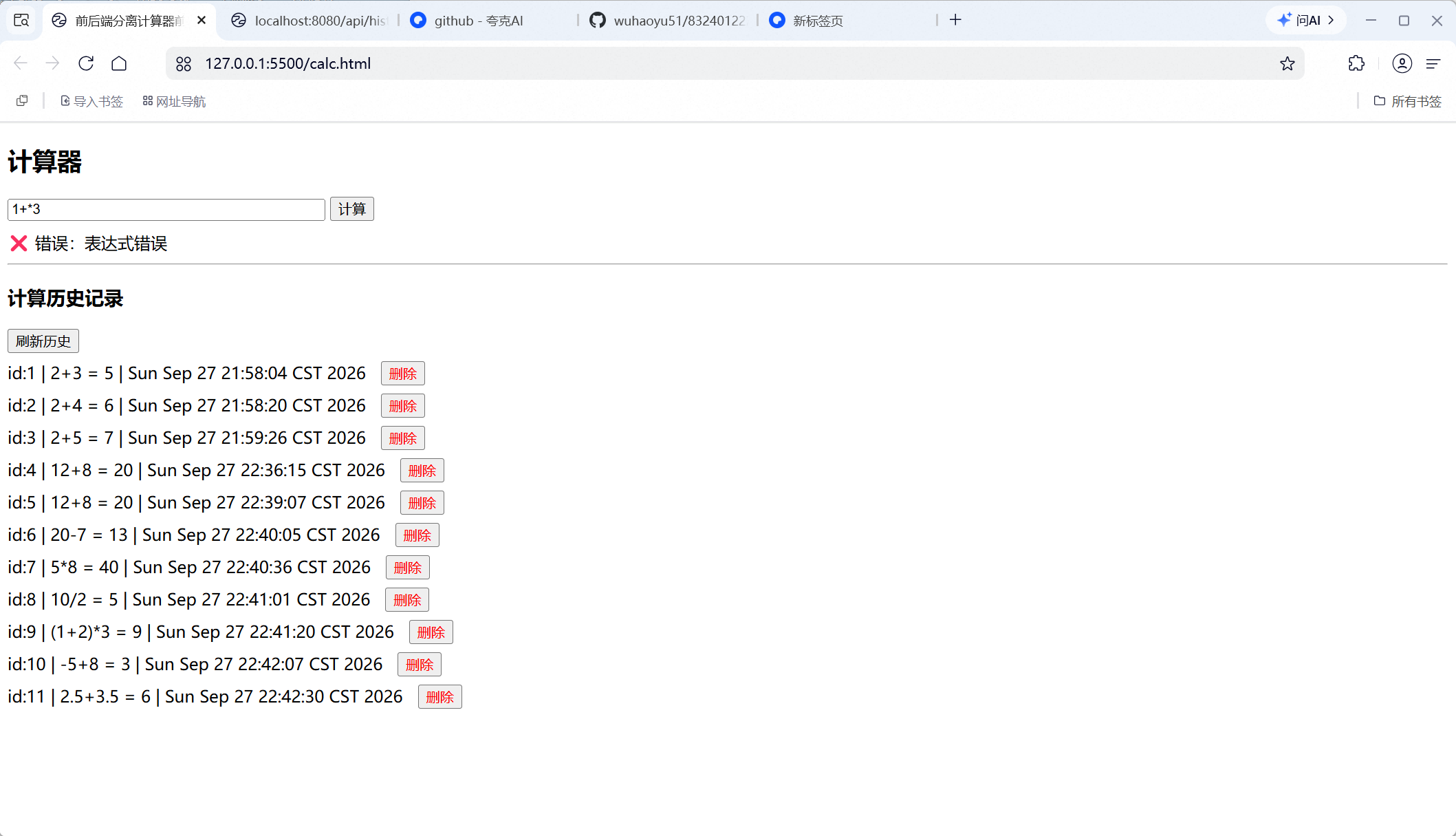This screenshot has height=836, width=1456.
Task: Click the site info icon in address bar
Action: pyautogui.click(x=184, y=63)
